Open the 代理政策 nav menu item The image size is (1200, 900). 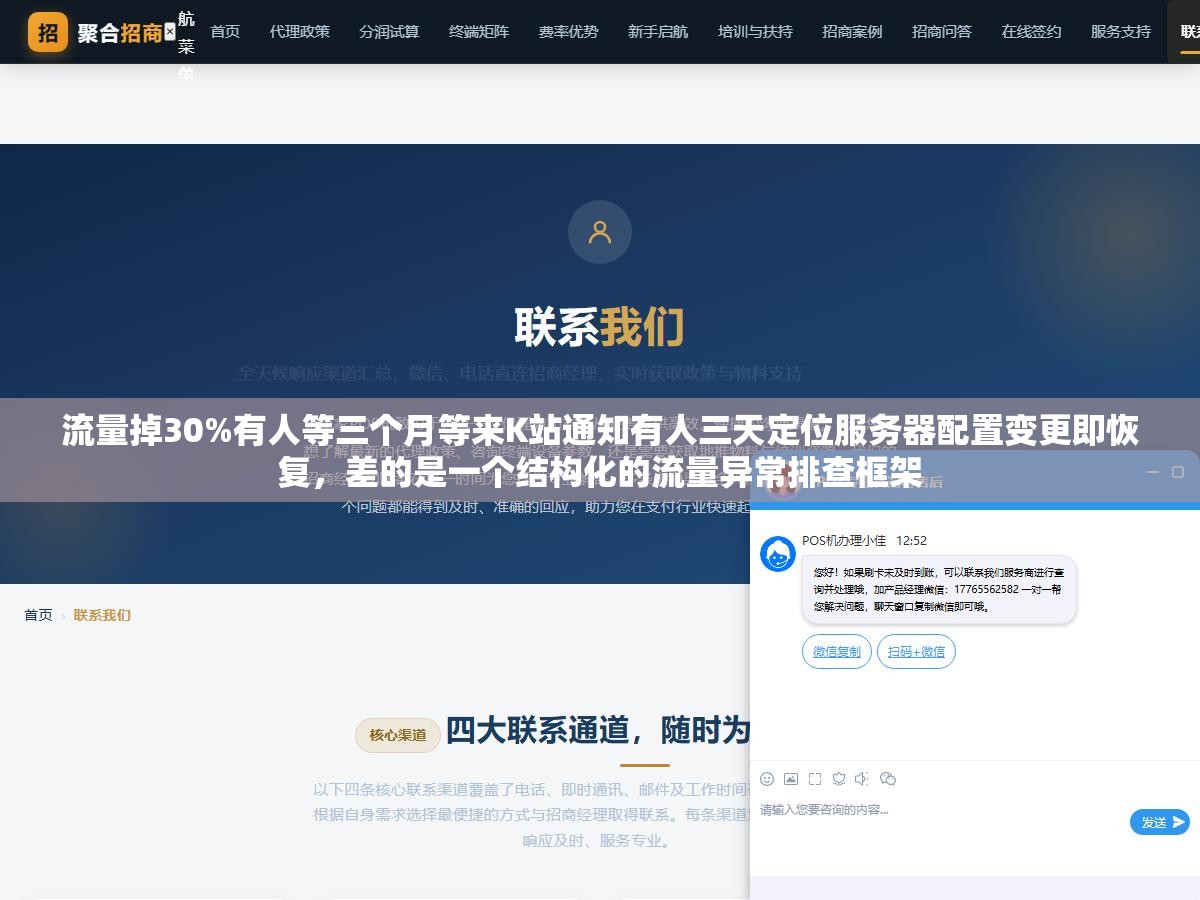tap(299, 32)
